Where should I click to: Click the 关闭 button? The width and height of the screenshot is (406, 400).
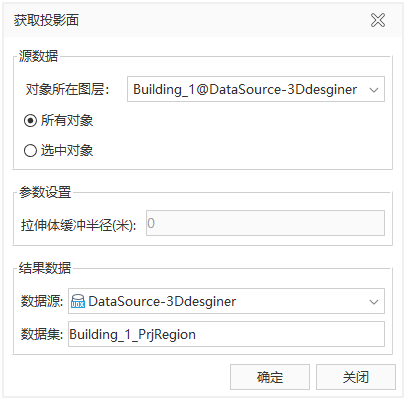tap(356, 377)
